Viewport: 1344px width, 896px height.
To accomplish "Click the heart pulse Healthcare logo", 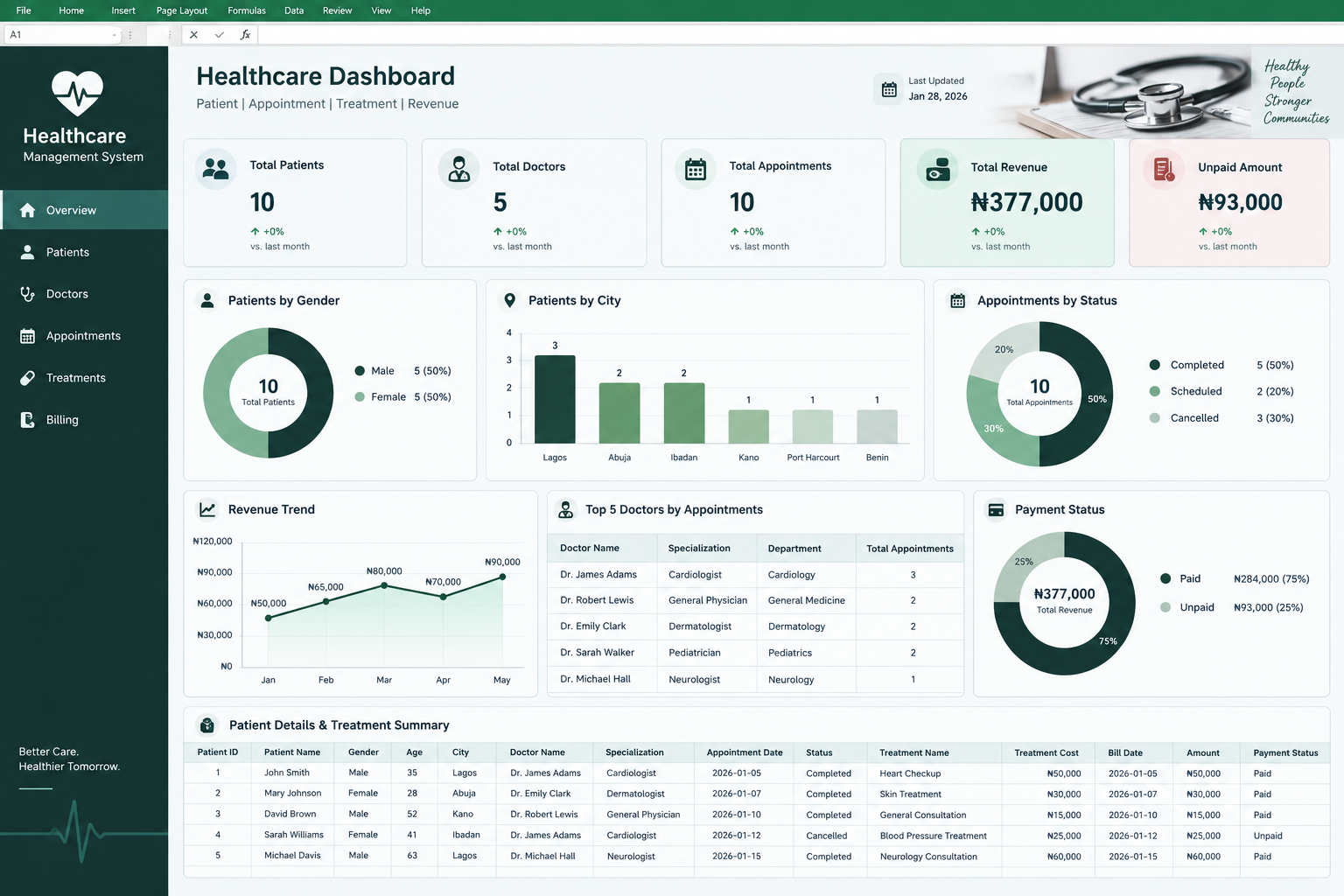I will (77, 93).
